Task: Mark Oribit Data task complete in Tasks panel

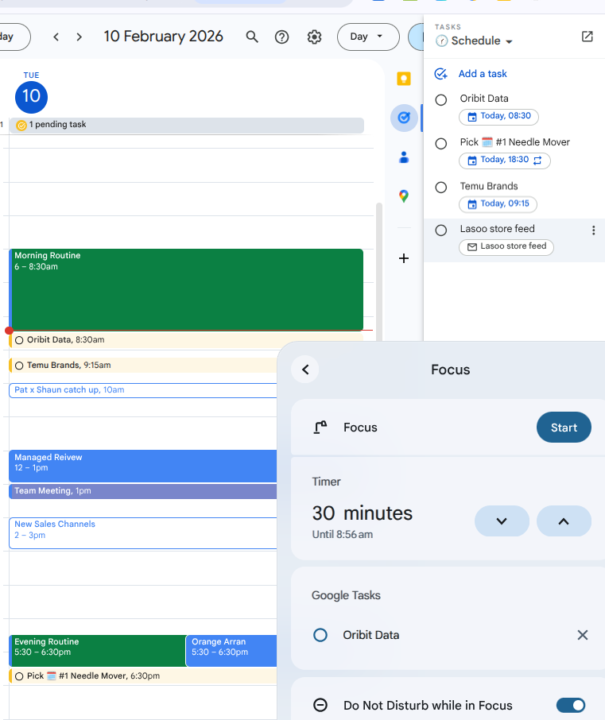Action: click(x=441, y=100)
